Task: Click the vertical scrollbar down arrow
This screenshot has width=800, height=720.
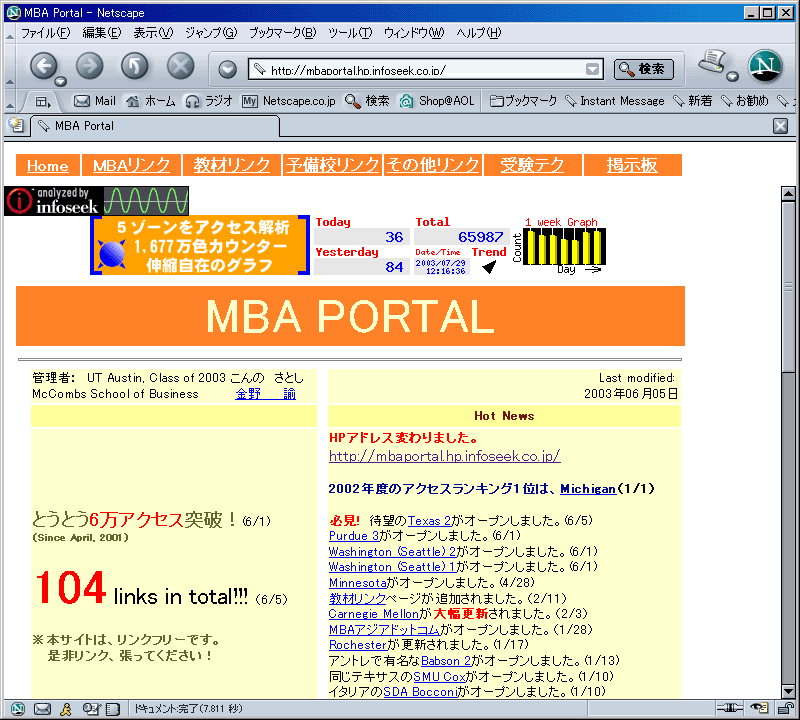Action: (788, 691)
